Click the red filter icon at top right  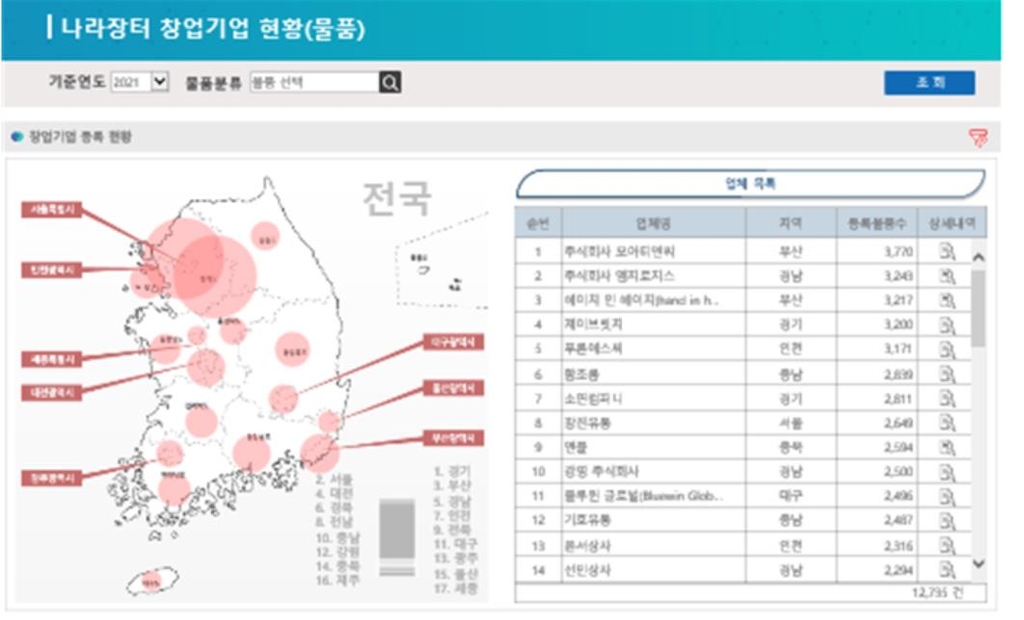click(x=978, y=138)
